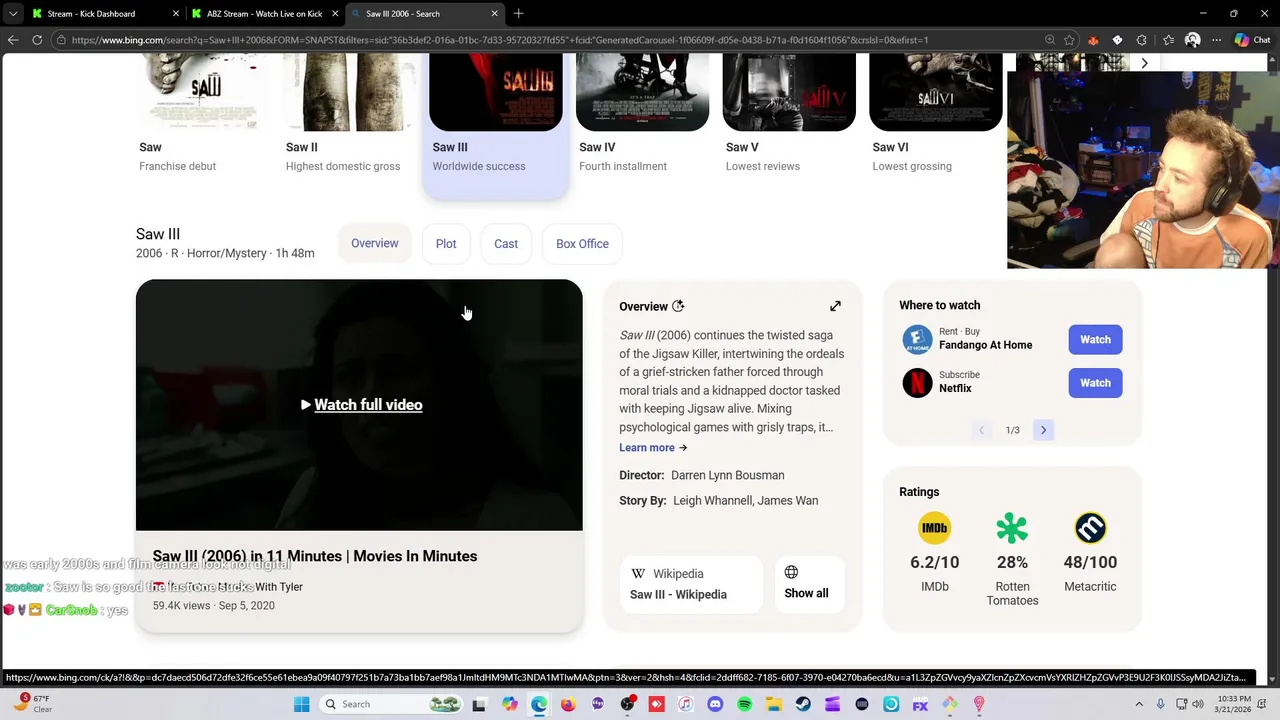Open the Windows Start menu
The image size is (1280, 720).
pos(302,704)
